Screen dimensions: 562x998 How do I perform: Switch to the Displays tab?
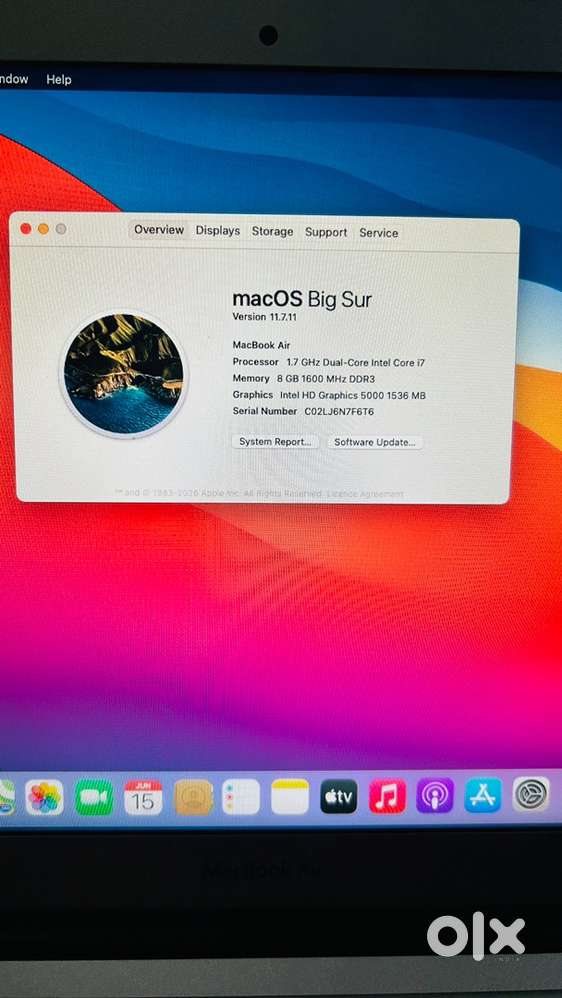[x=218, y=230]
